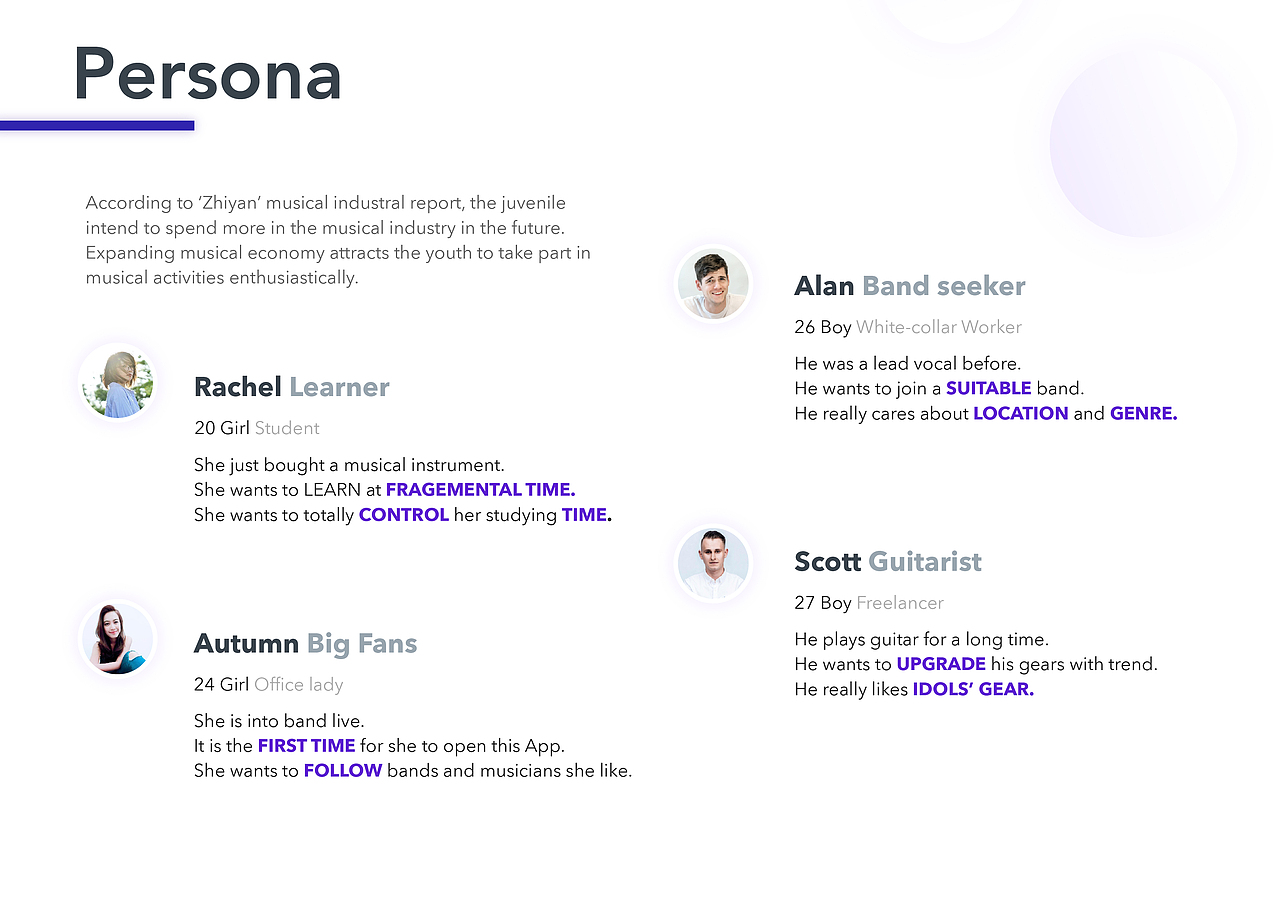The image size is (1280, 905).
Task: Click the highlighted word LOCATION
Action: tap(1020, 413)
